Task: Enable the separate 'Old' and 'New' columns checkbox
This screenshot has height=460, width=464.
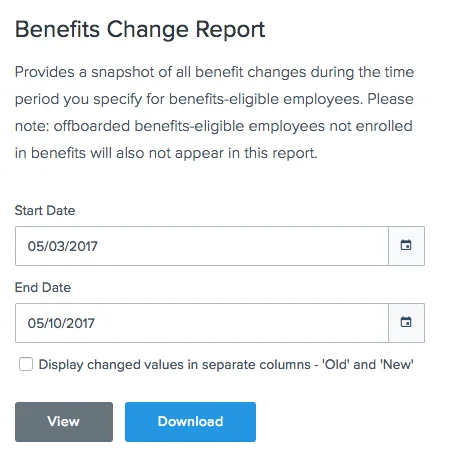Action: click(26, 364)
